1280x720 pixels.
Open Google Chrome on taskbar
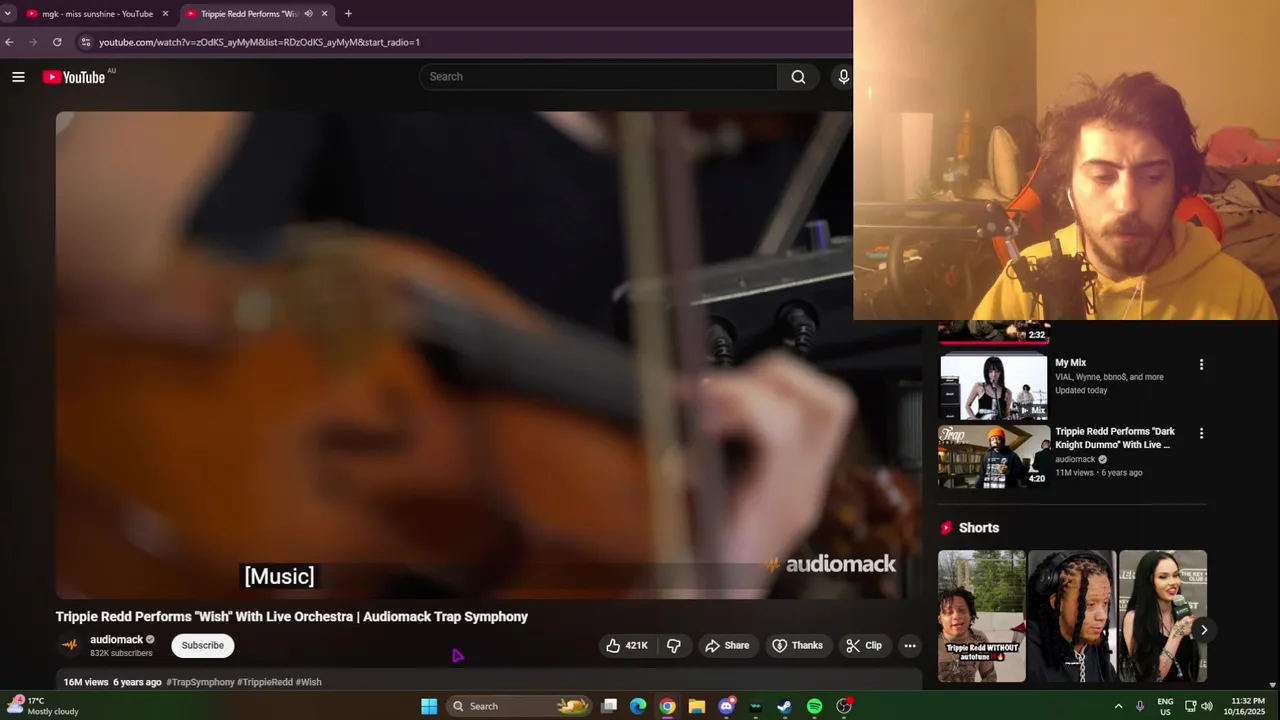(667, 706)
